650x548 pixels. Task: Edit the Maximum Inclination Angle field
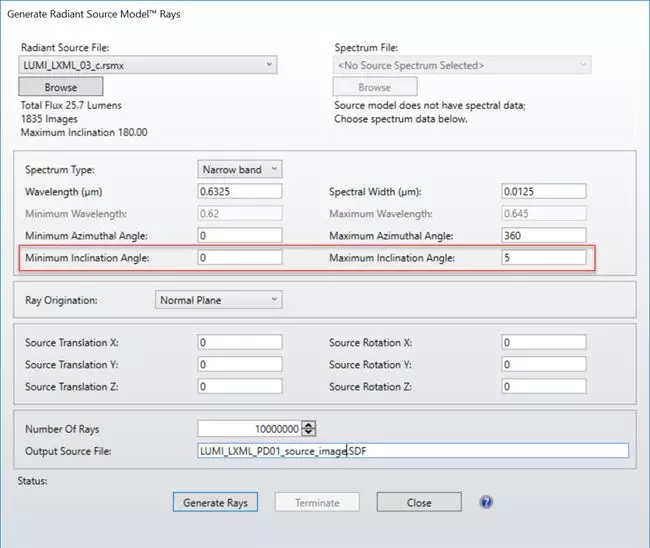[x=543, y=257]
